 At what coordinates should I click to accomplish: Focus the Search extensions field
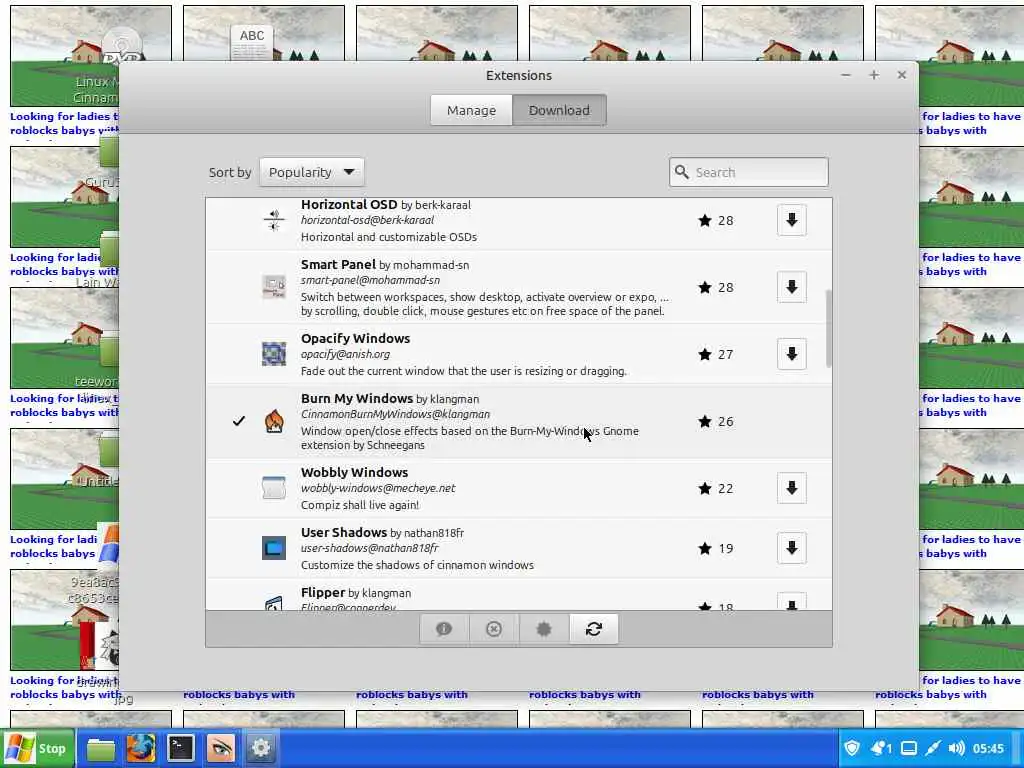click(x=748, y=172)
